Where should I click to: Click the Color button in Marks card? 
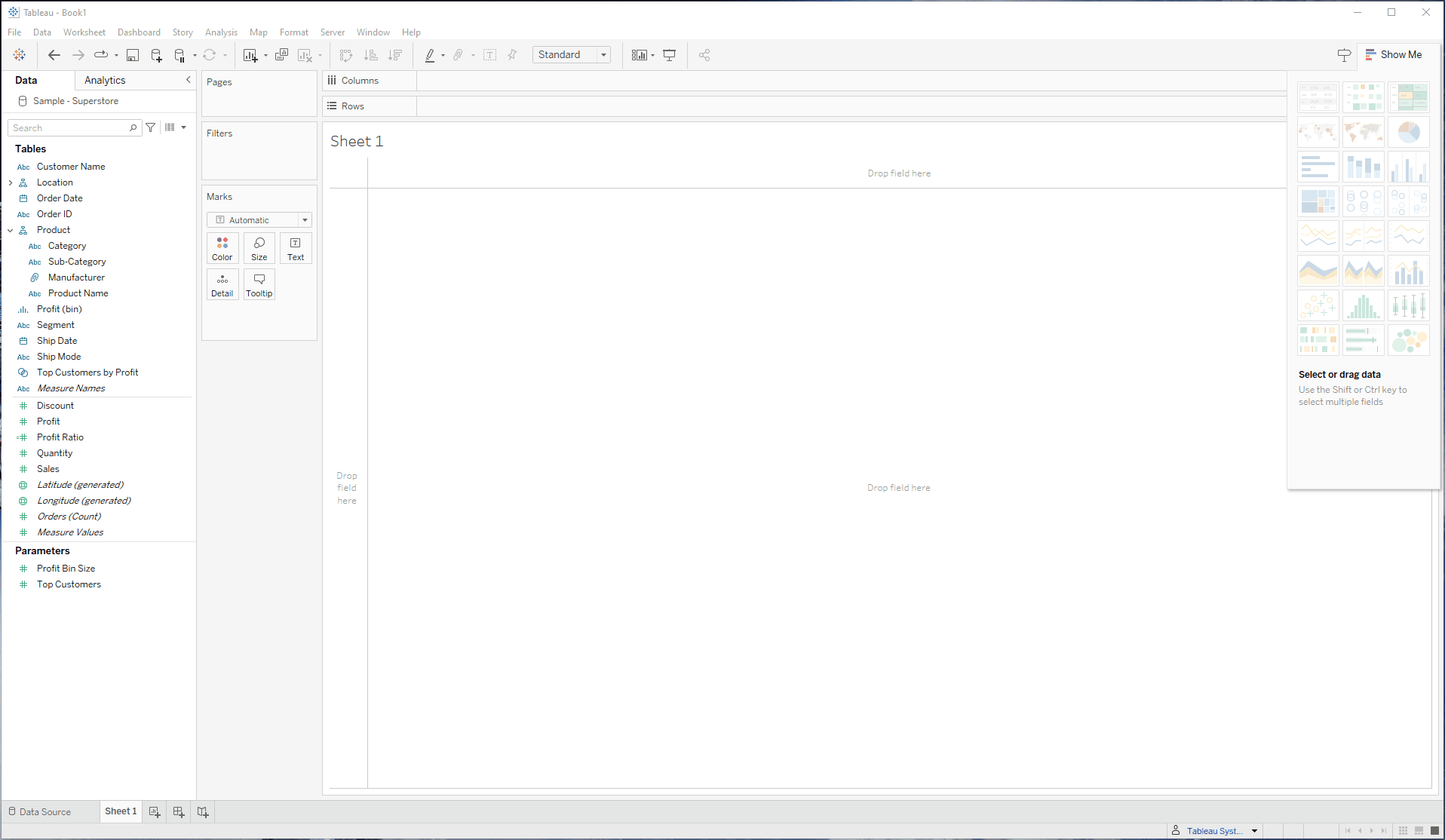click(x=222, y=248)
